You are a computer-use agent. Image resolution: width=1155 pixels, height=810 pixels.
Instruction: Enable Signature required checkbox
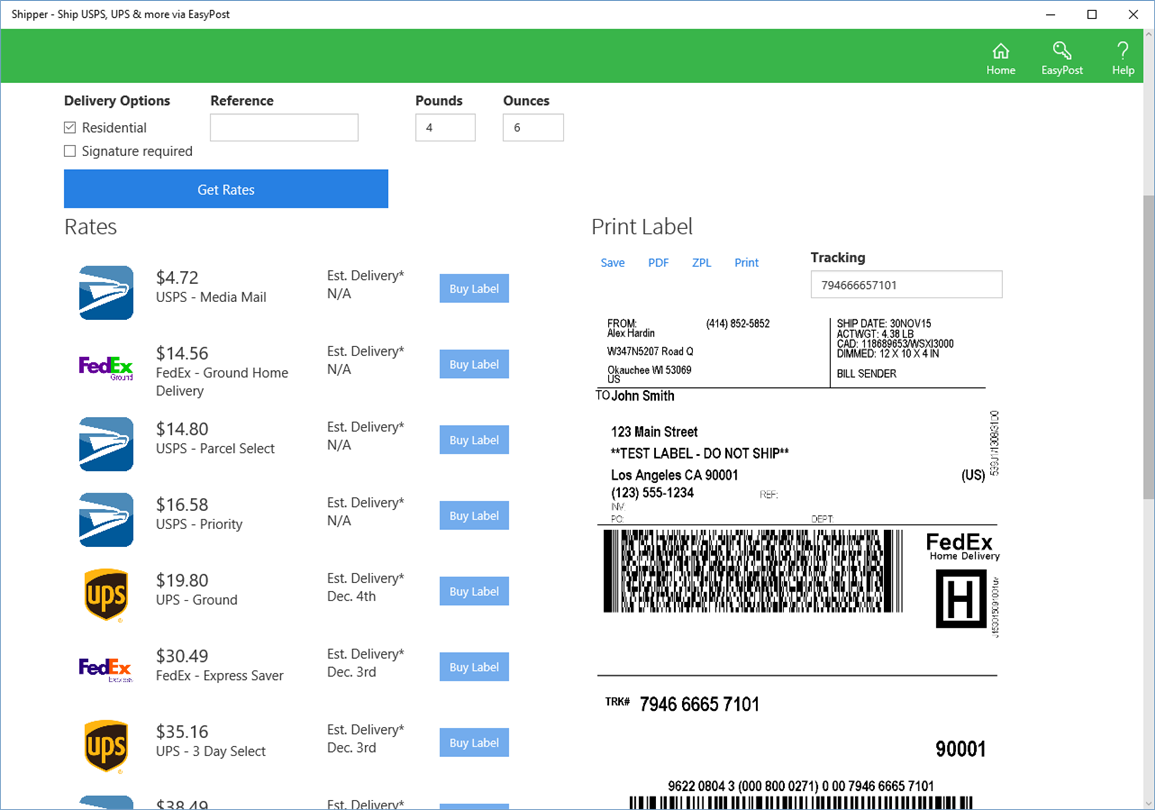pos(70,151)
